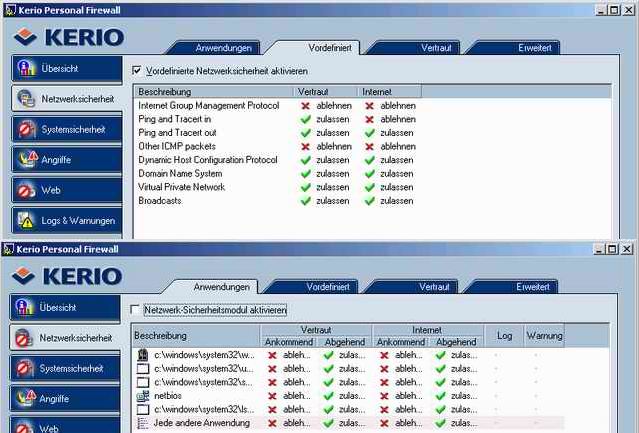The height and width of the screenshot is (433, 639).
Task: Toggle Vertraut allow icon for Ping and Tracert in
Action: pyautogui.click(x=305, y=119)
